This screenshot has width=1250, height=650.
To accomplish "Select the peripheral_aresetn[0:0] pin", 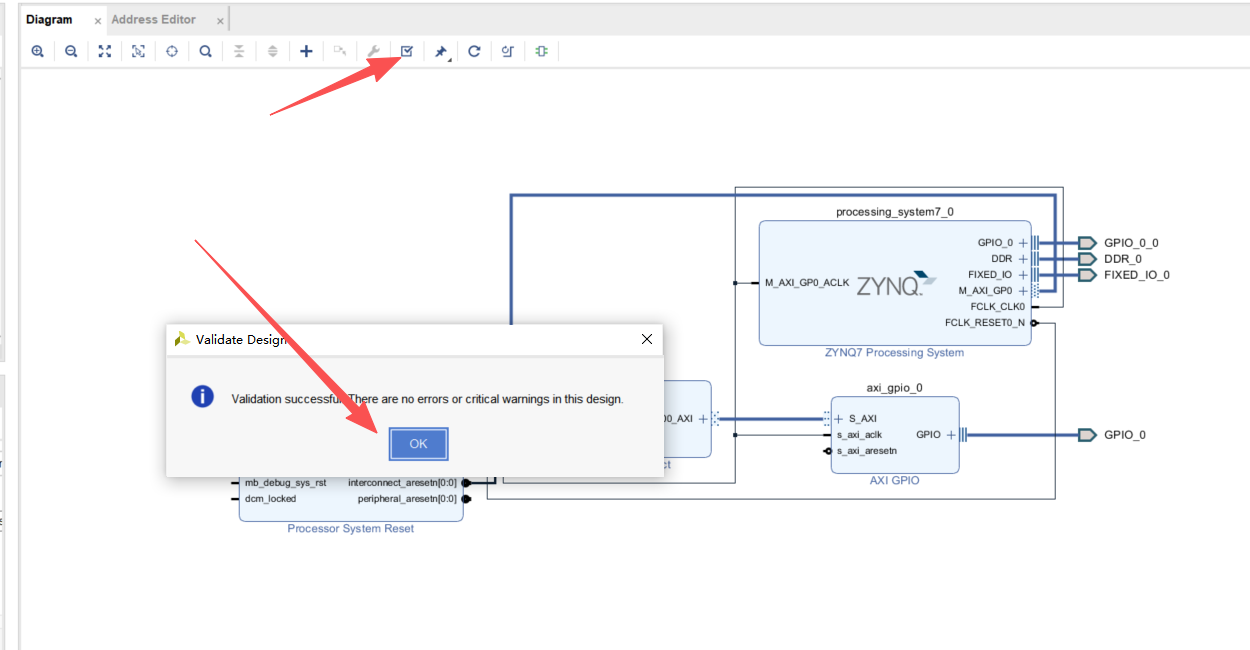I will click(407, 499).
